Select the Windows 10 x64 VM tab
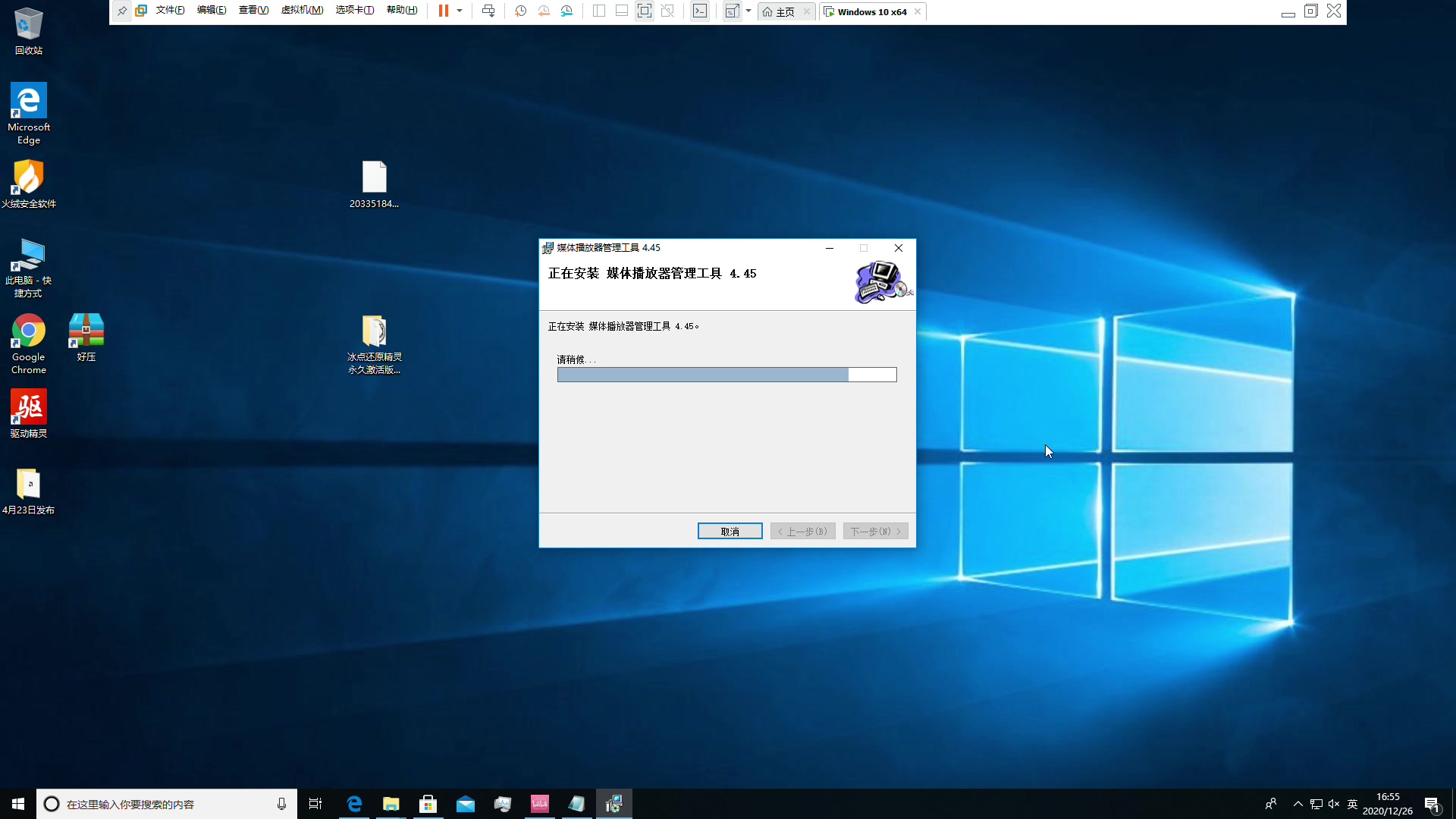This screenshot has height=819, width=1456. click(x=871, y=11)
